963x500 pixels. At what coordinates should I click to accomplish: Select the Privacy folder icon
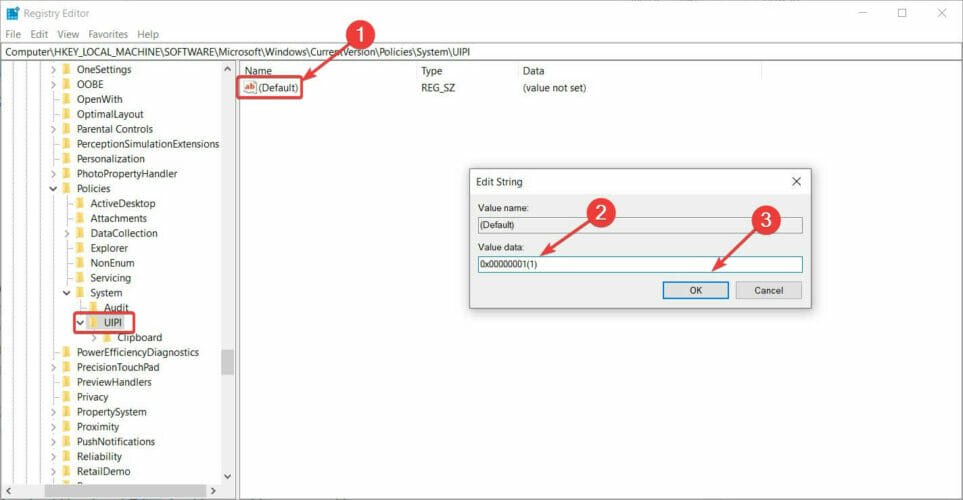(66, 397)
